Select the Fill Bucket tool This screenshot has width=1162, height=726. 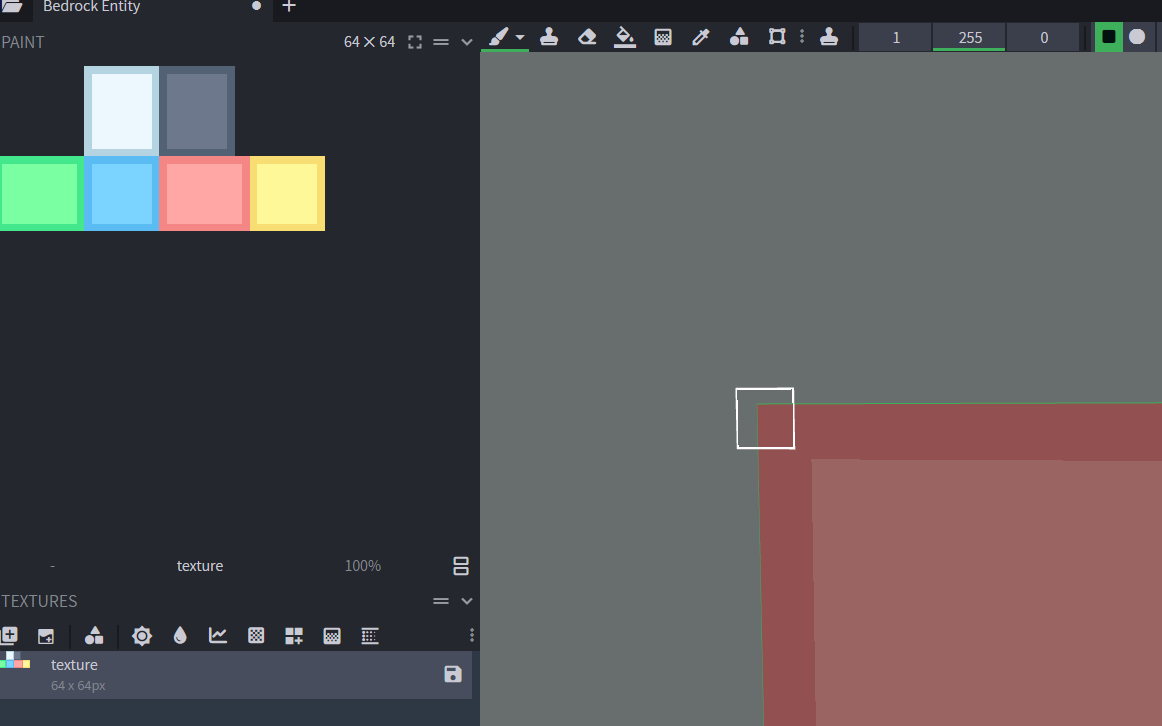(x=624, y=37)
